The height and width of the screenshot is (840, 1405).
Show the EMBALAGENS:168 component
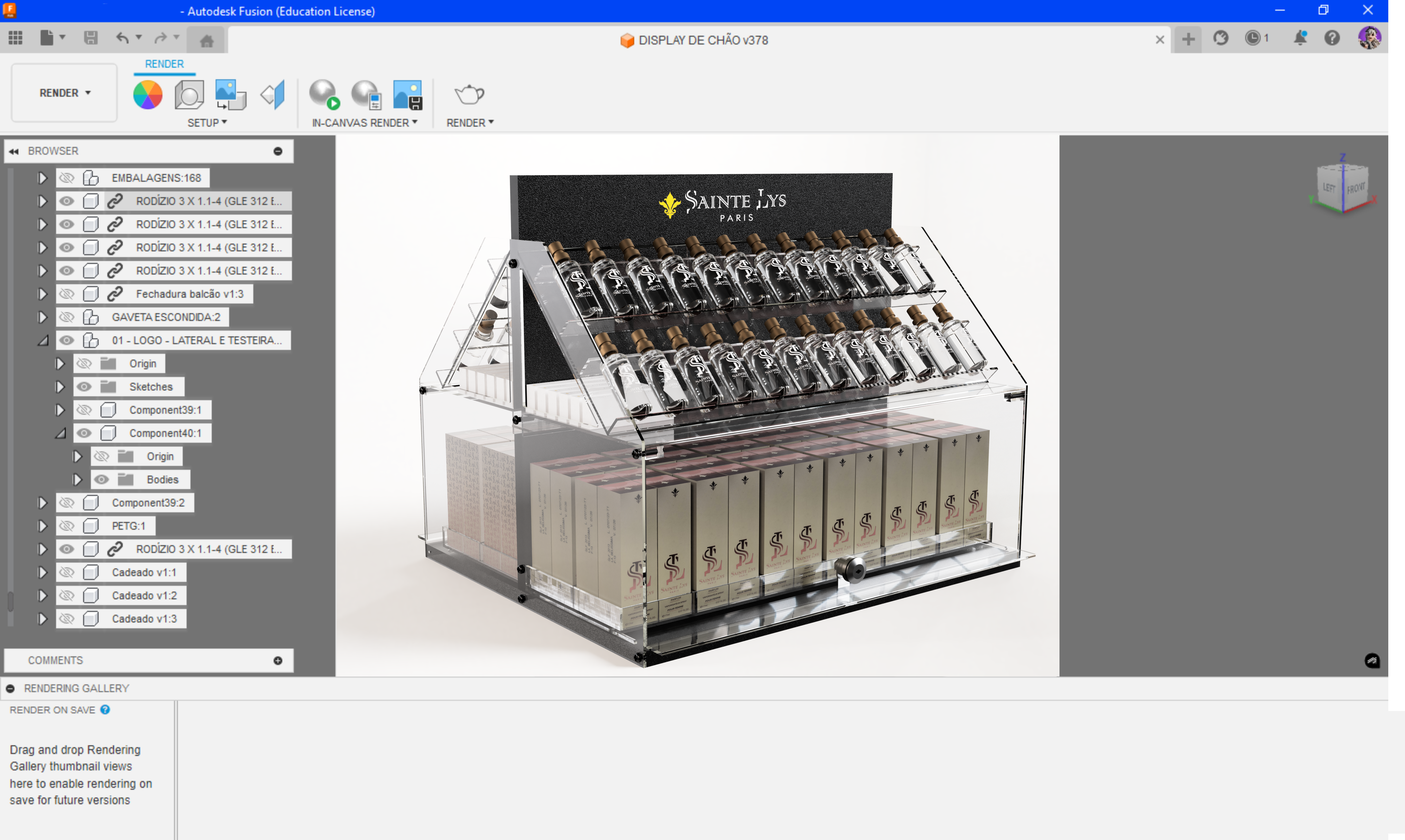click(x=67, y=178)
